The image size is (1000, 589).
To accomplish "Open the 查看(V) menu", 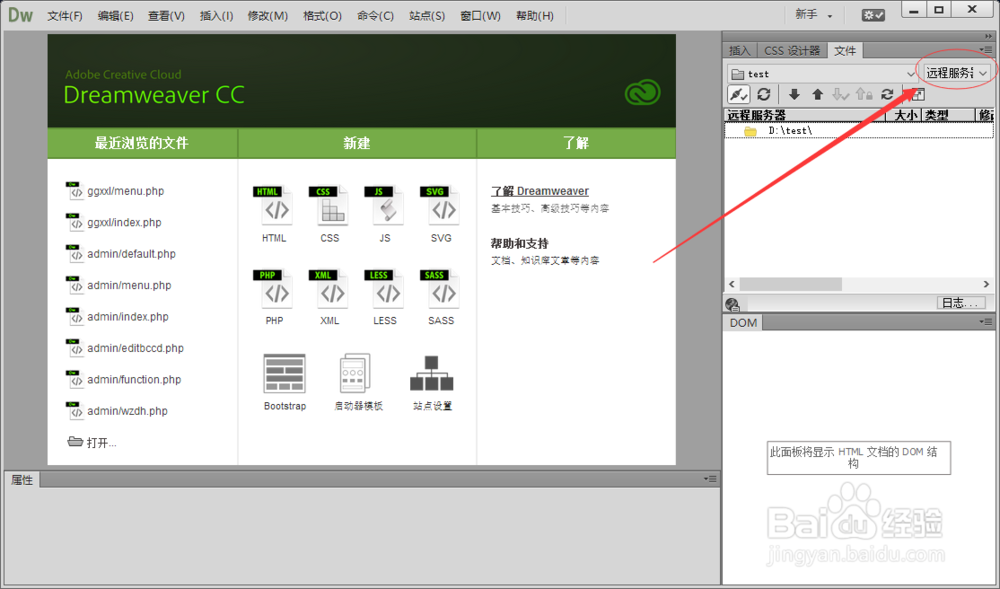I will [x=166, y=16].
